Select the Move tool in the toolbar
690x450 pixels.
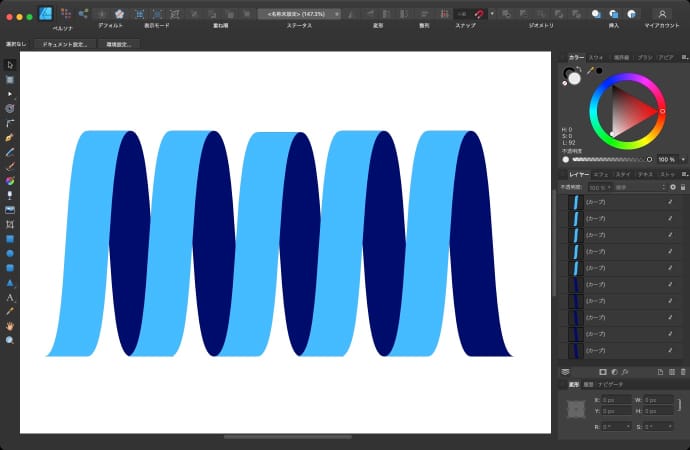click(x=10, y=64)
